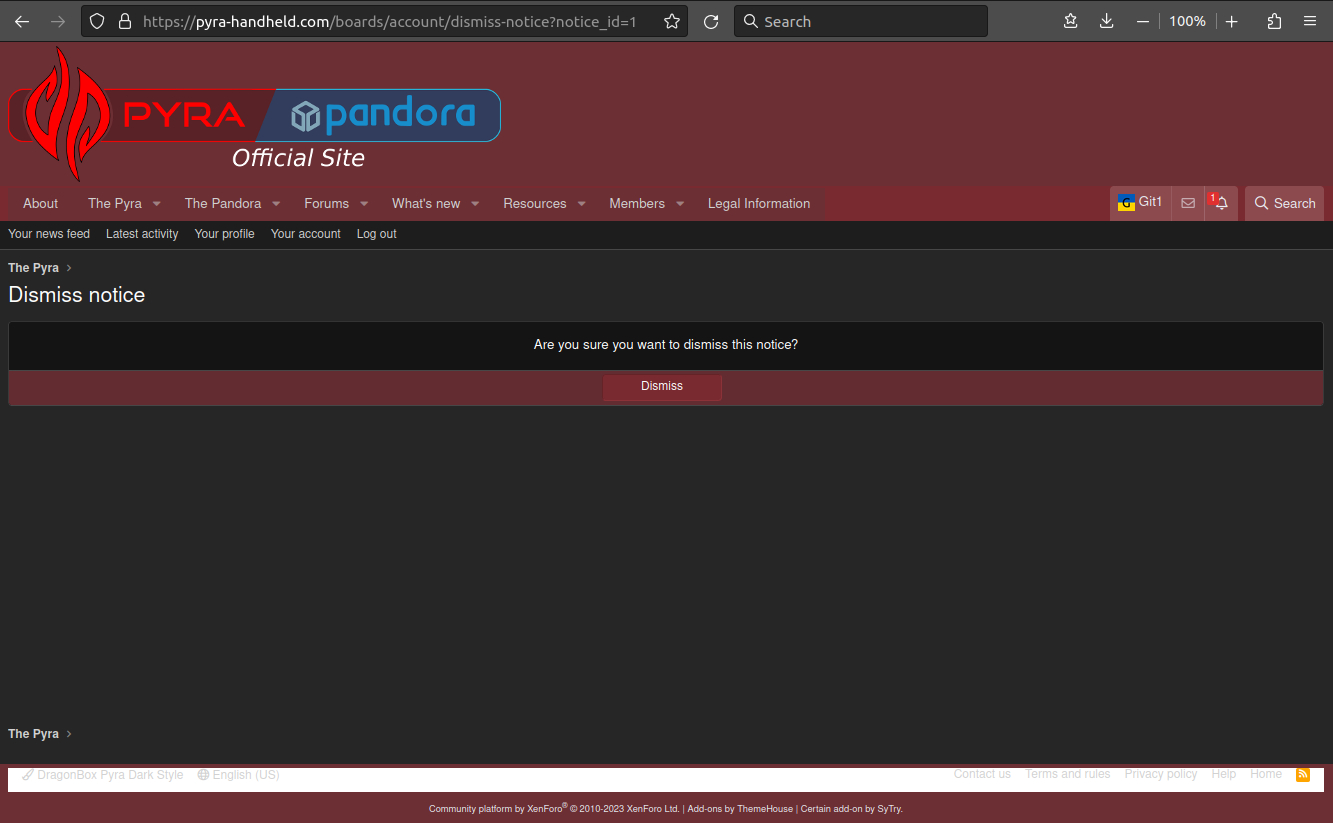Expand The Pyra dropdown arrow

[x=157, y=204]
